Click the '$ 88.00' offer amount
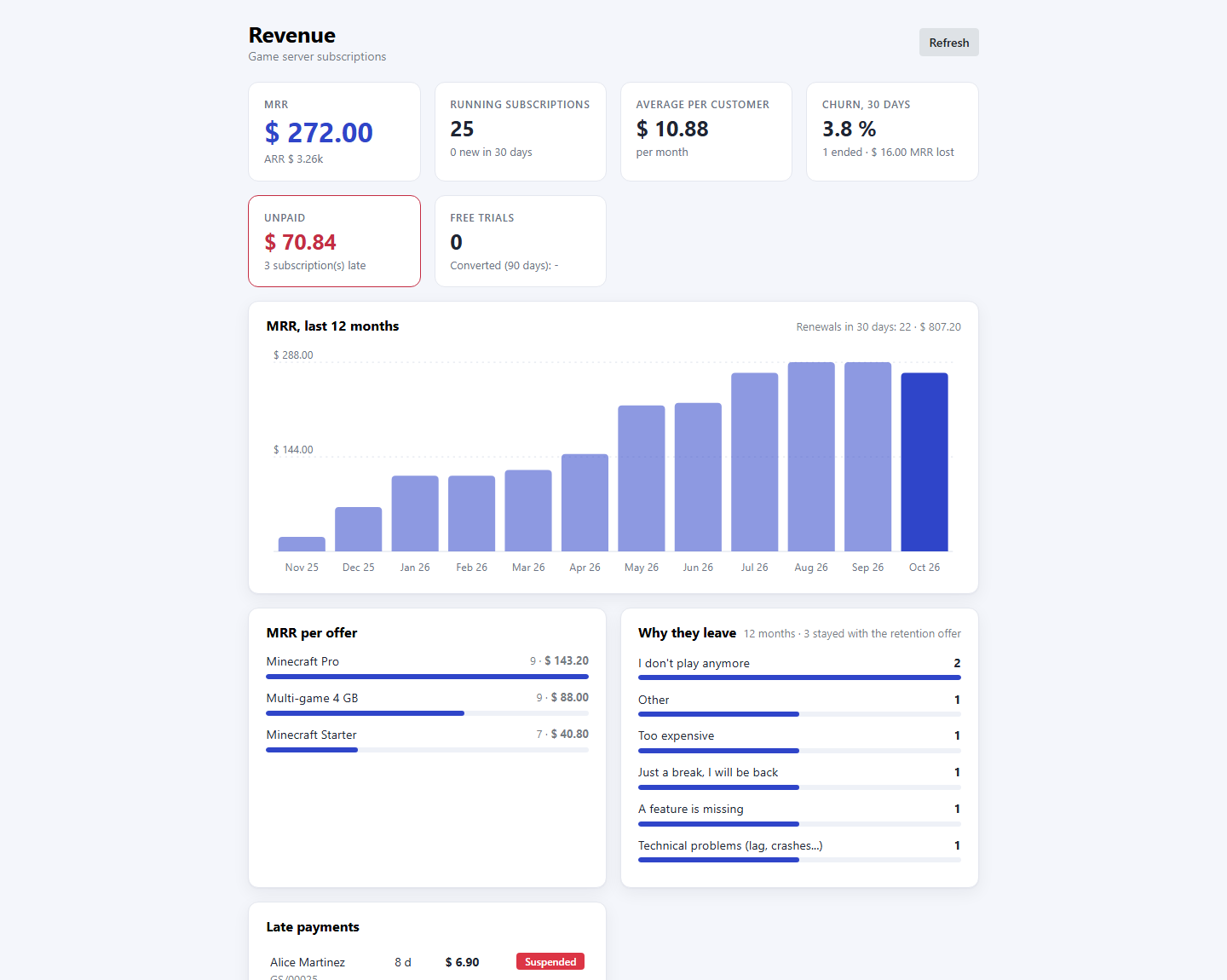1227x980 pixels. (x=570, y=697)
